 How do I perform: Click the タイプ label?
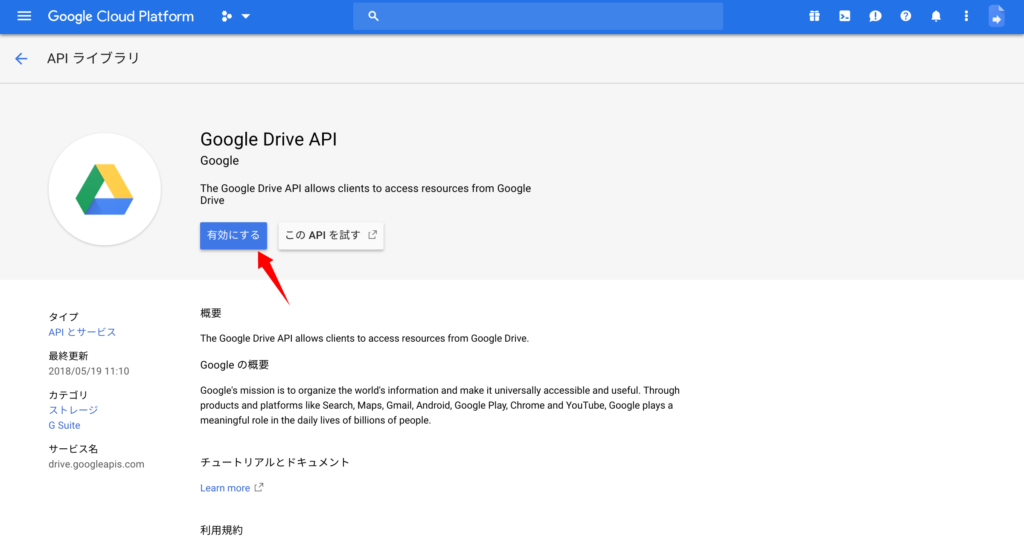pos(63,316)
